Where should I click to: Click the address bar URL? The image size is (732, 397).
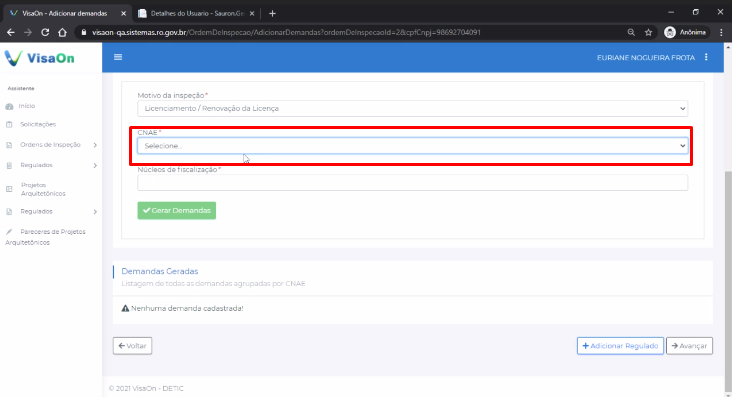(x=286, y=32)
